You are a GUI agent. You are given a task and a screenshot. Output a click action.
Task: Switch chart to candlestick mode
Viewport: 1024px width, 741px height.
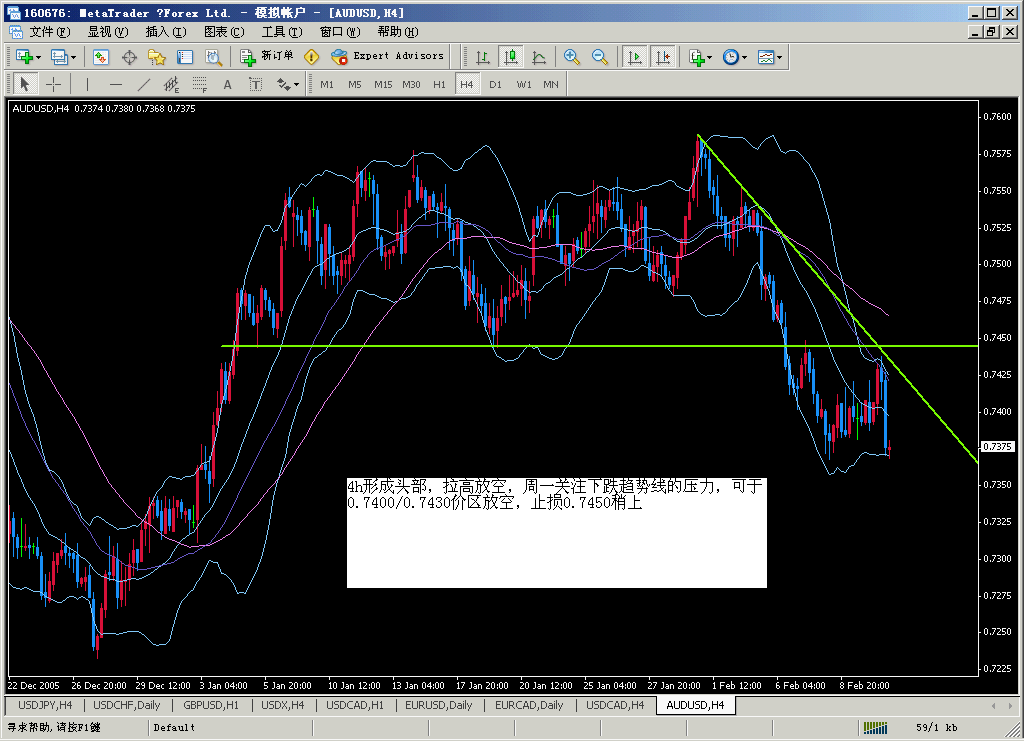pyautogui.click(x=511, y=57)
